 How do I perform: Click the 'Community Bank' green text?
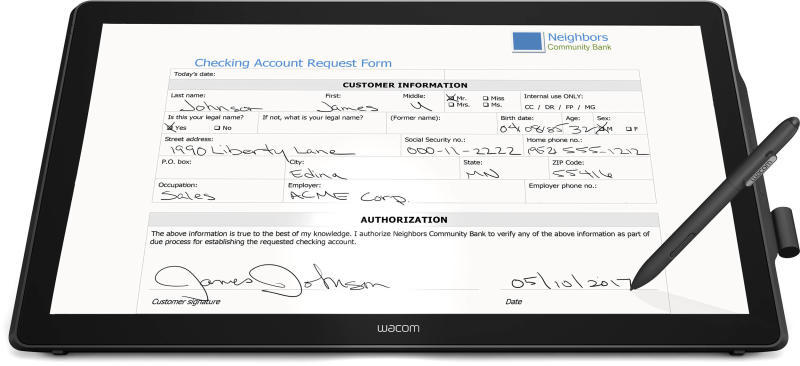coord(579,47)
